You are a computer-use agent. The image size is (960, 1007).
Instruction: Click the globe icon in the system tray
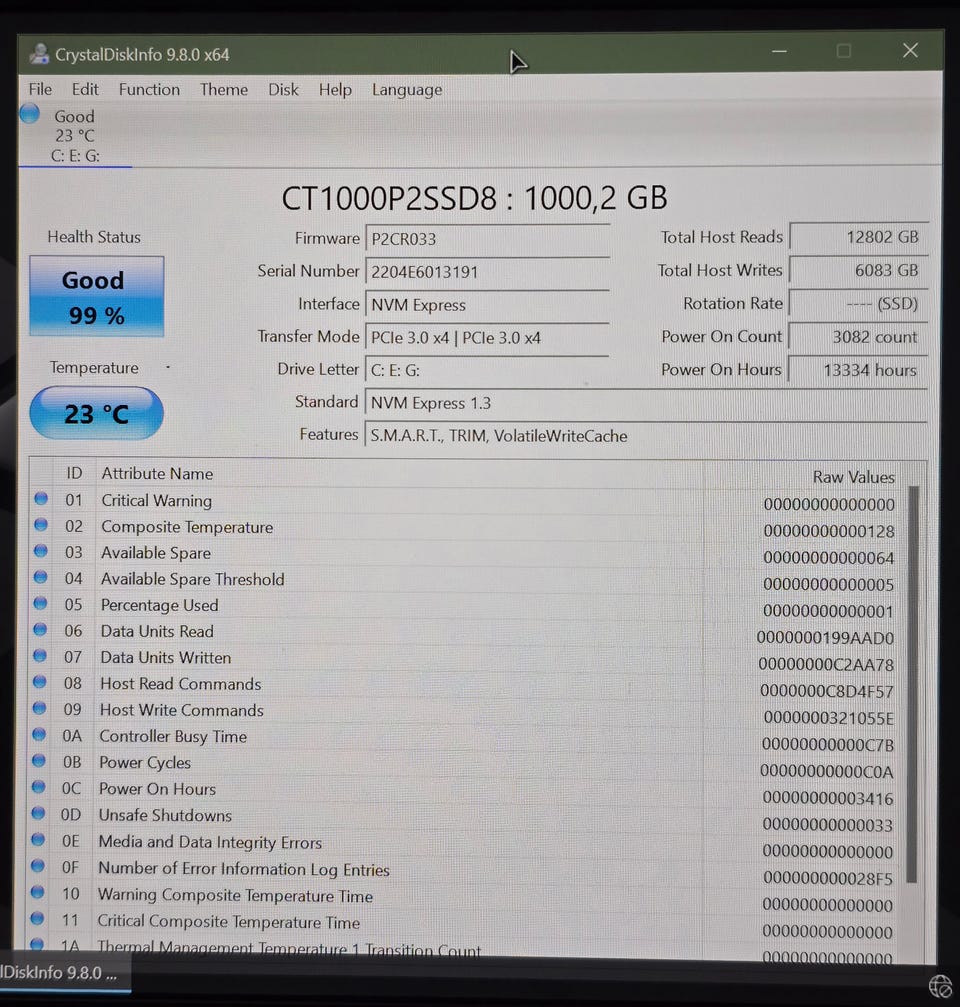(941, 986)
